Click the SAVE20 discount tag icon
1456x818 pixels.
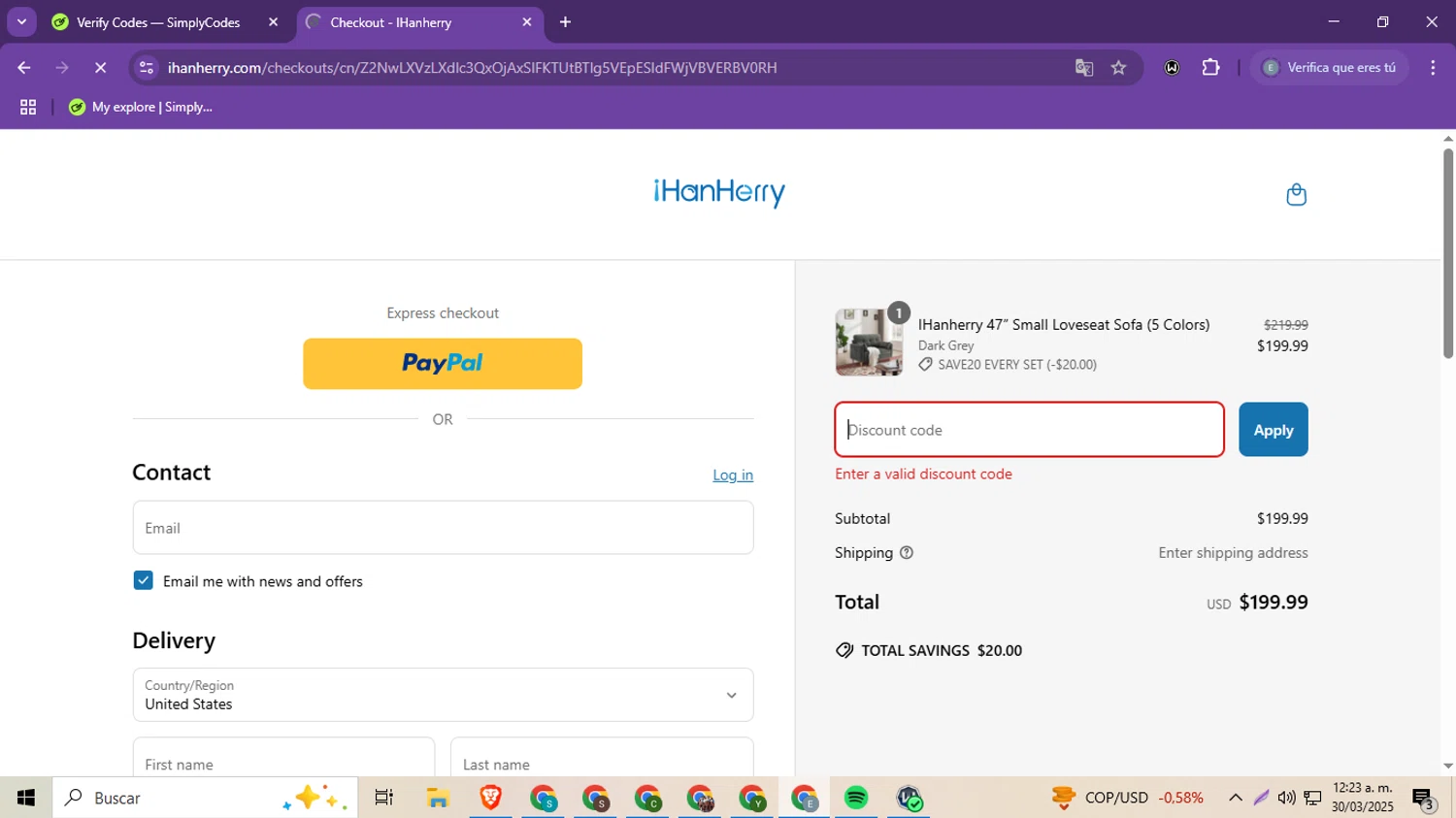(926, 365)
